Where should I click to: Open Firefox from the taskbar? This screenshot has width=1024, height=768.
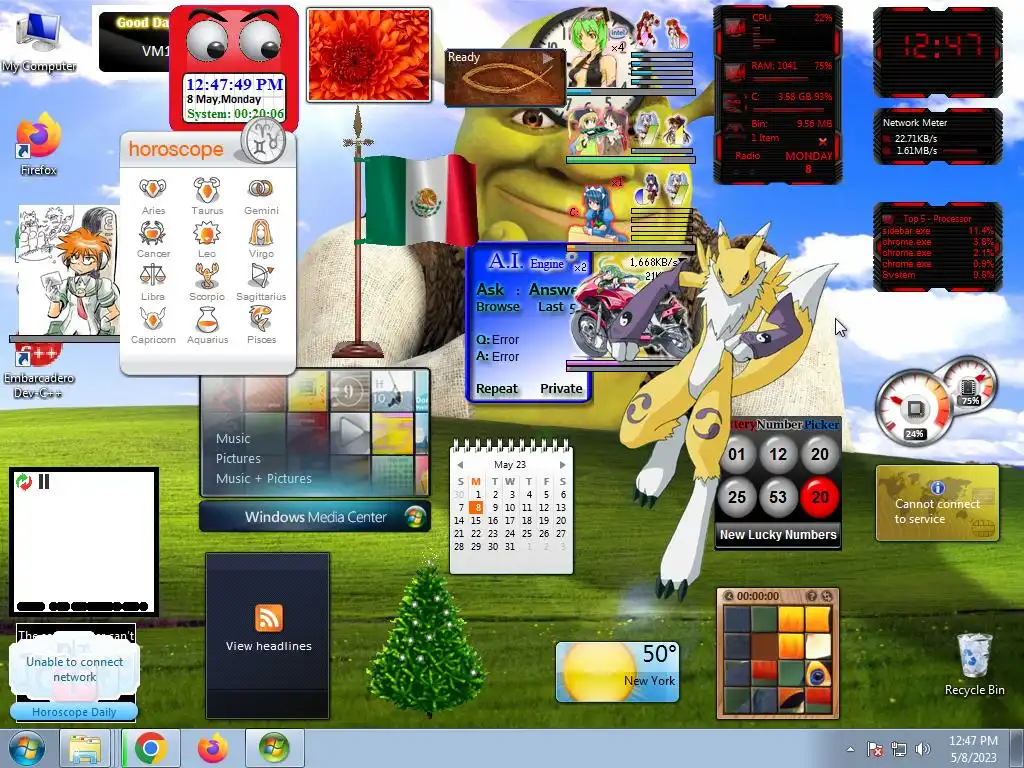(213, 748)
